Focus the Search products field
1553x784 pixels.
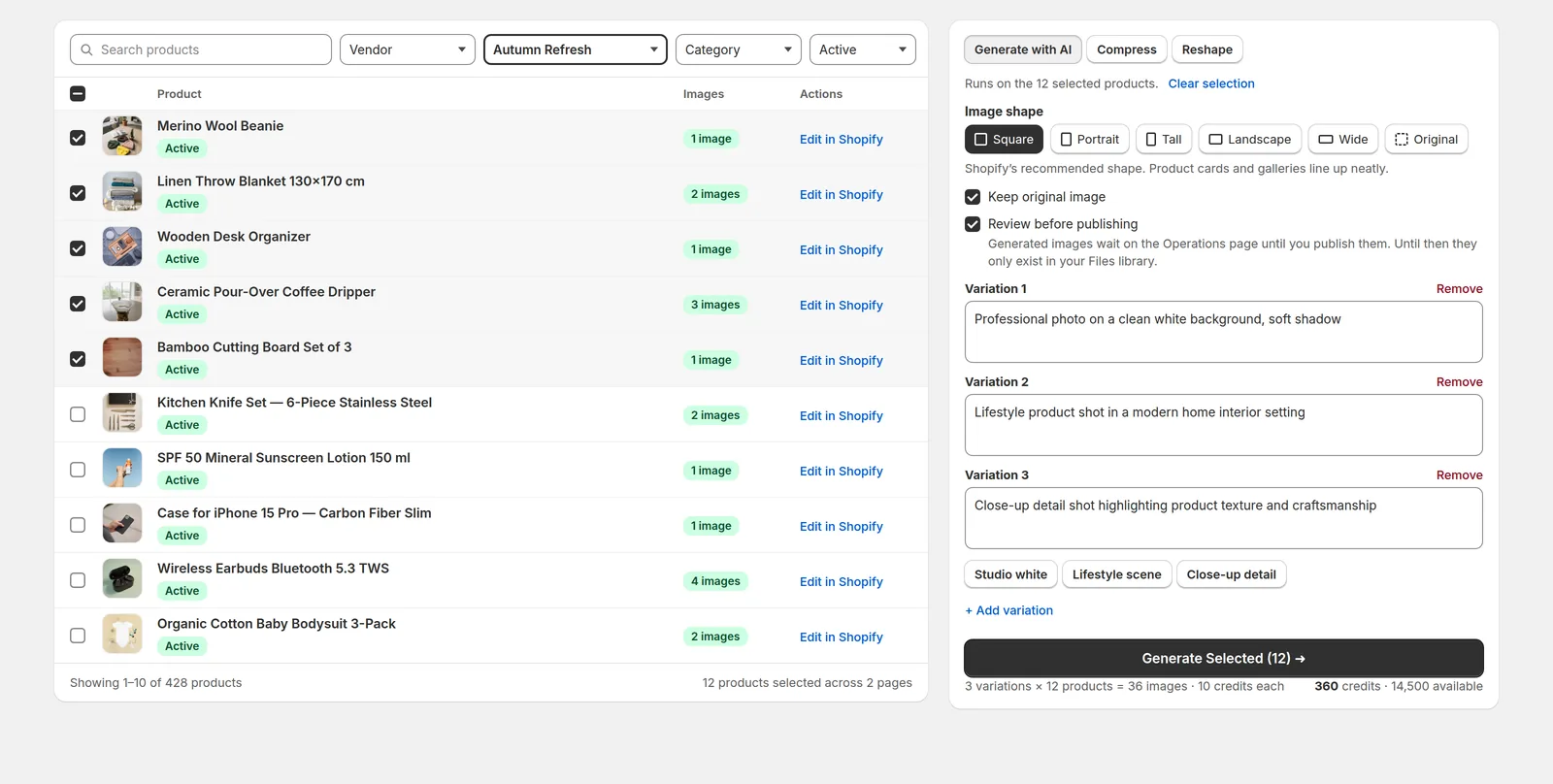(201, 49)
